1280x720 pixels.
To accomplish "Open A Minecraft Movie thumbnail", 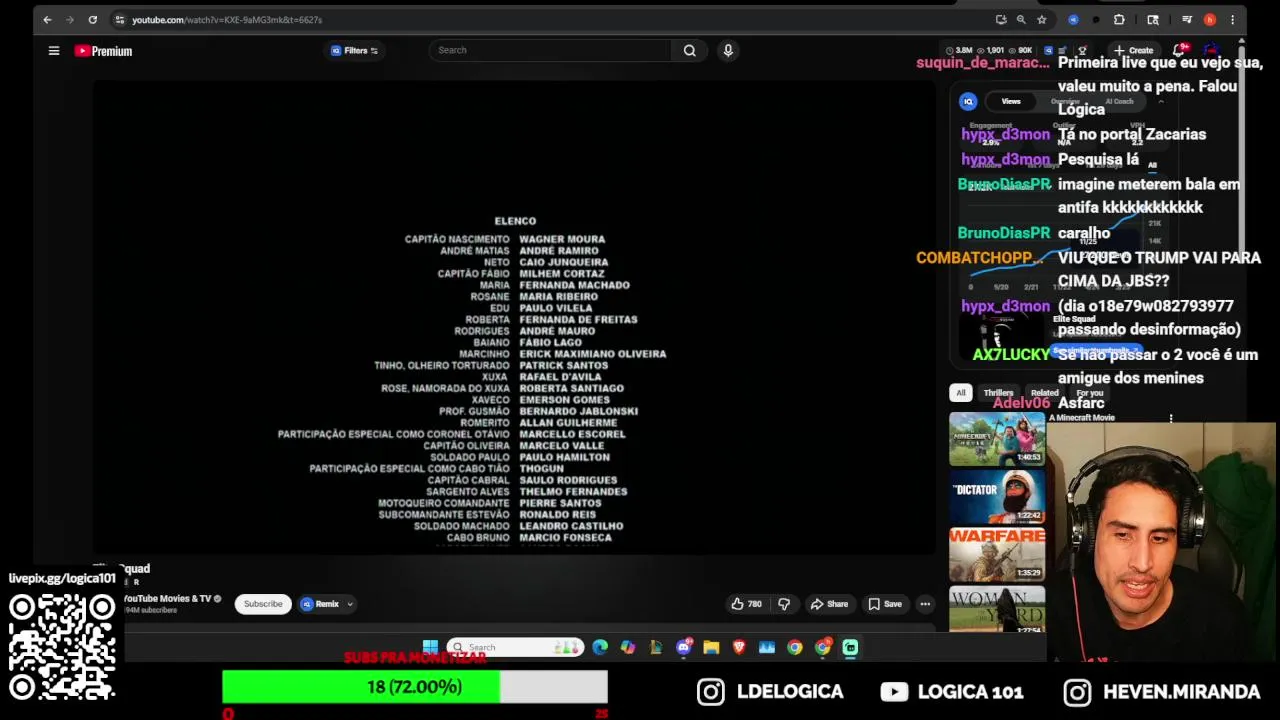I will [x=997, y=439].
